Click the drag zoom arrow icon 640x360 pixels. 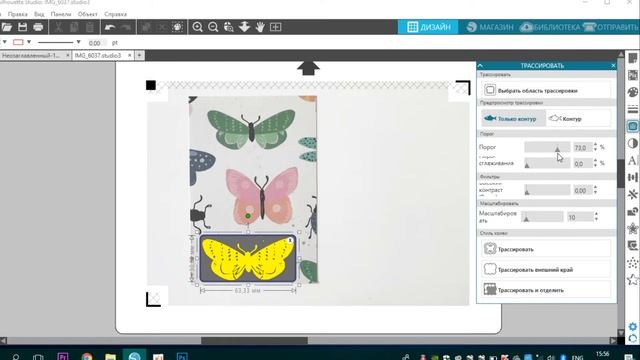coord(244,27)
